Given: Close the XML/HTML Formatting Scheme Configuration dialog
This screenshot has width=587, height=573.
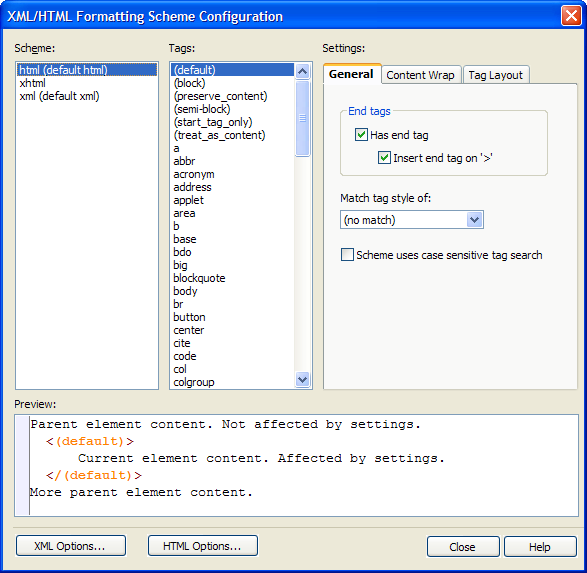Looking at the screenshot, I should point(571,16).
